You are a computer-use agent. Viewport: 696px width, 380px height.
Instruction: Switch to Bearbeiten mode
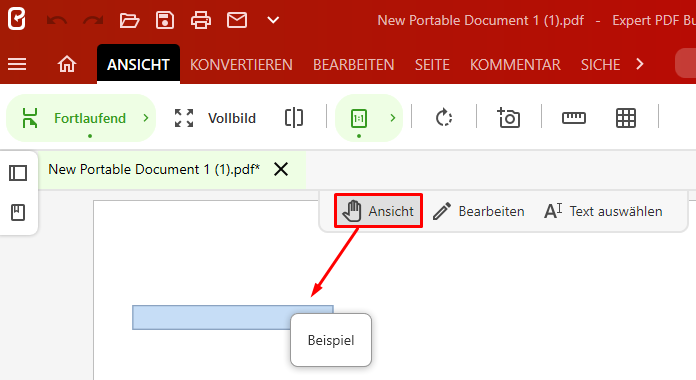point(478,211)
